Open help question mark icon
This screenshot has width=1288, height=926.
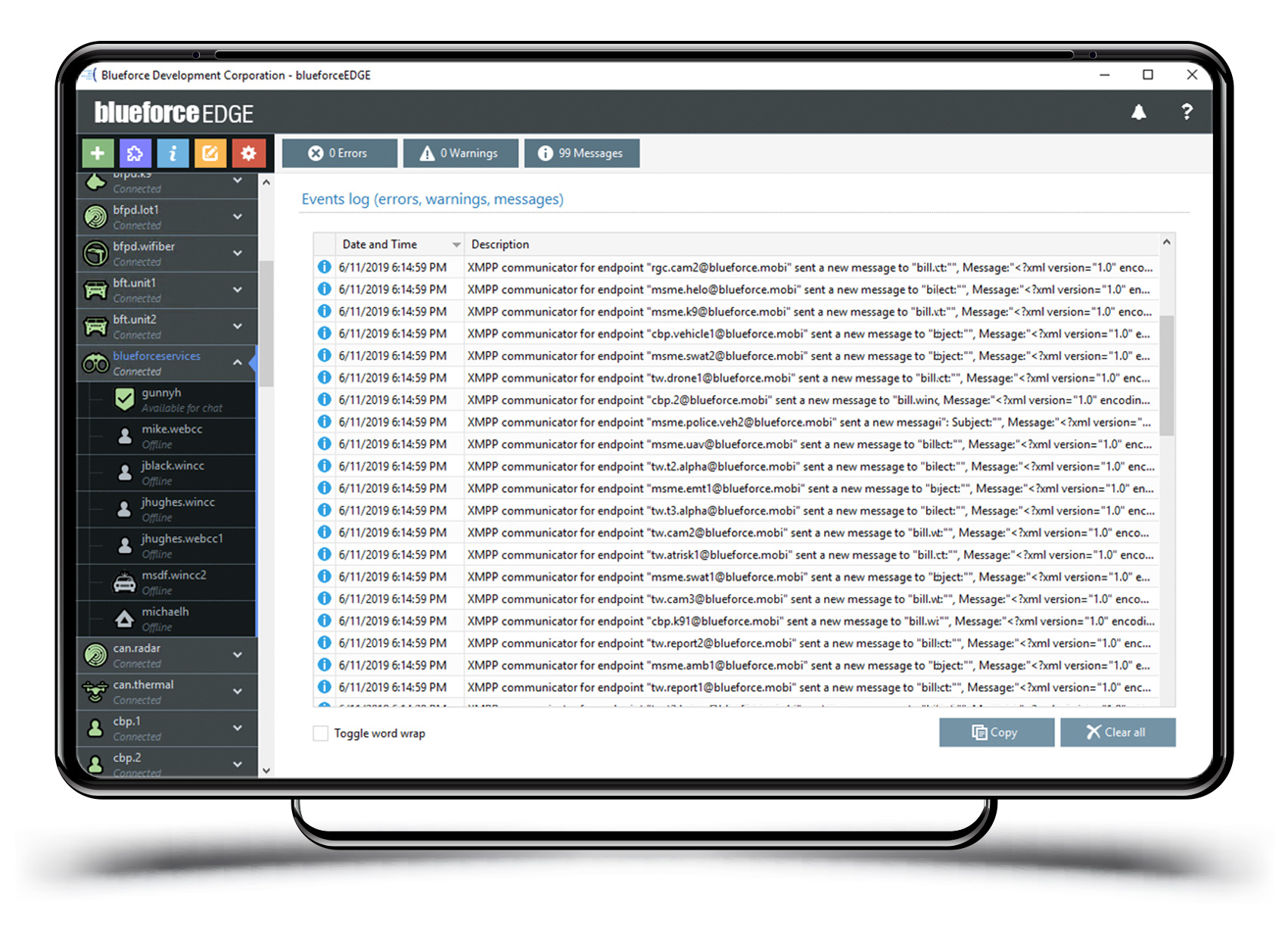1187,112
